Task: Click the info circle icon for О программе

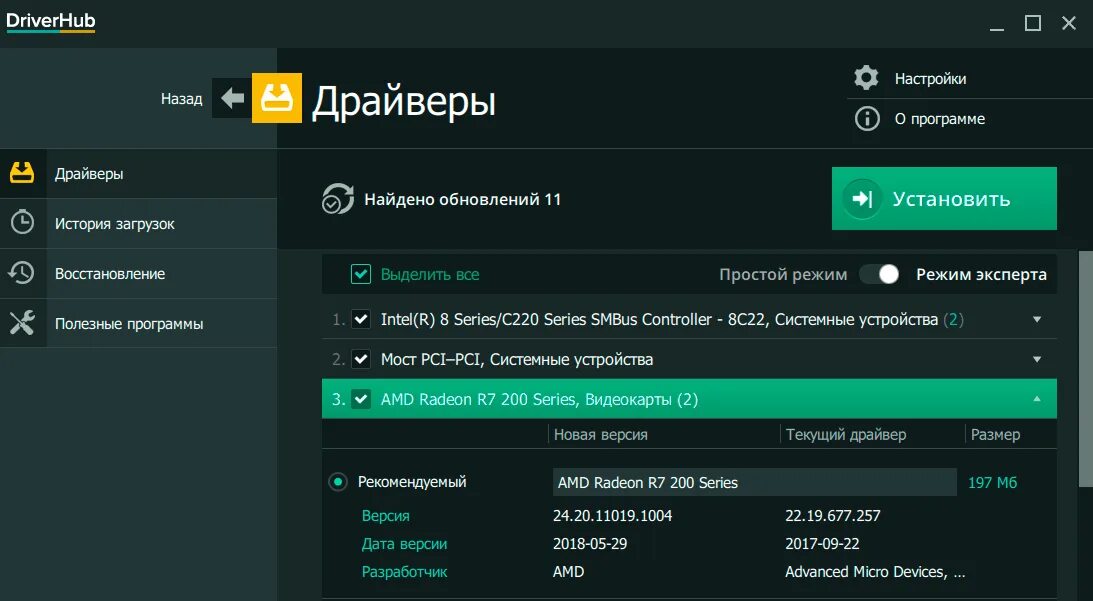Action: coord(867,119)
